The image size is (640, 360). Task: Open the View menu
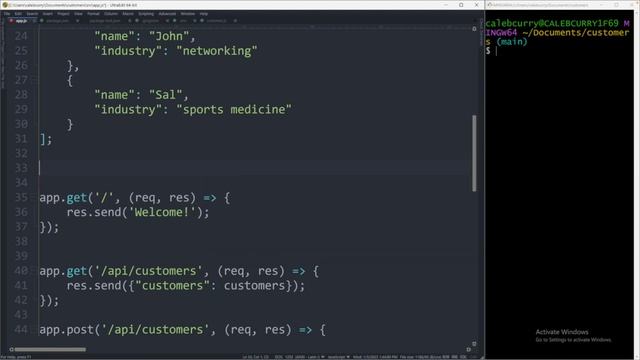pyautogui.click(x=78, y=14)
